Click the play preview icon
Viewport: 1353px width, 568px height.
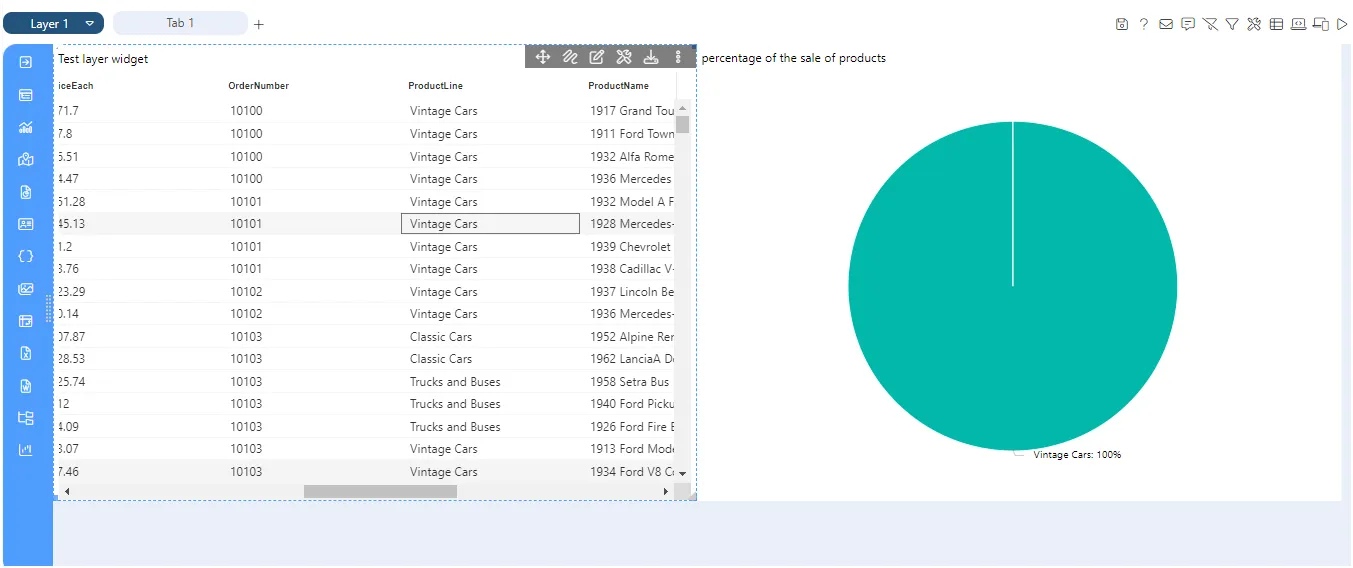(x=1342, y=24)
